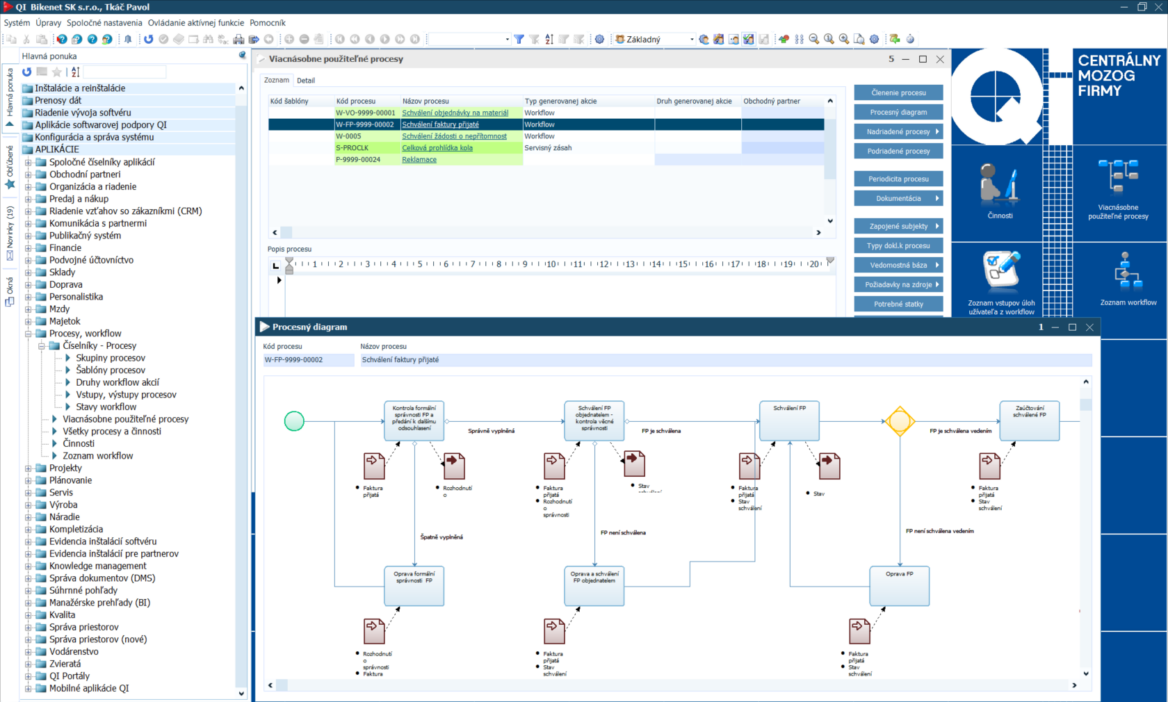The image size is (1168, 702).
Task: Click the blue filter funnel toolbar icon
Action: click(x=519, y=40)
